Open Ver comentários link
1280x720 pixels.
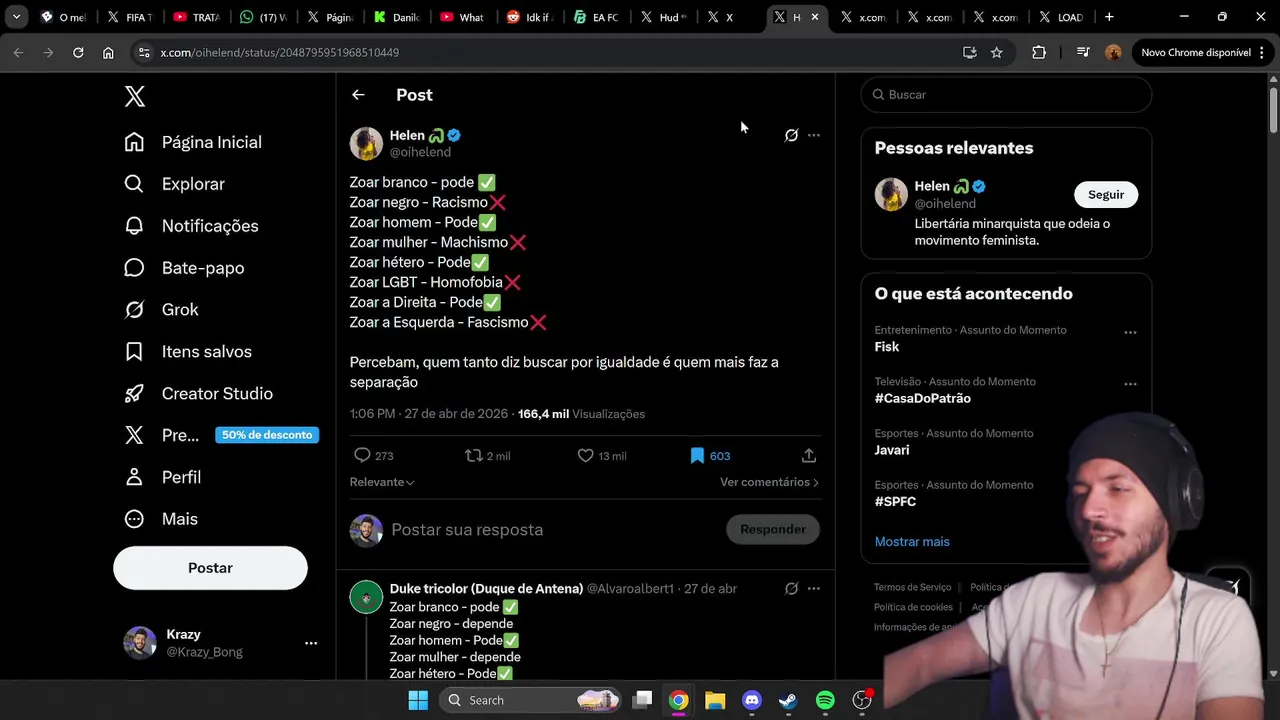769,482
